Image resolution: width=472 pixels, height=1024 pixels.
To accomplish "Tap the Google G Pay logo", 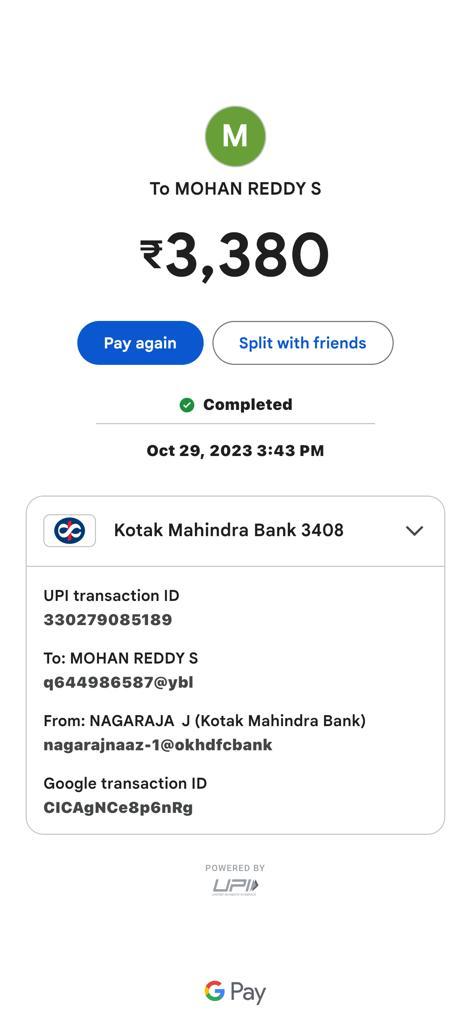I will [235, 992].
